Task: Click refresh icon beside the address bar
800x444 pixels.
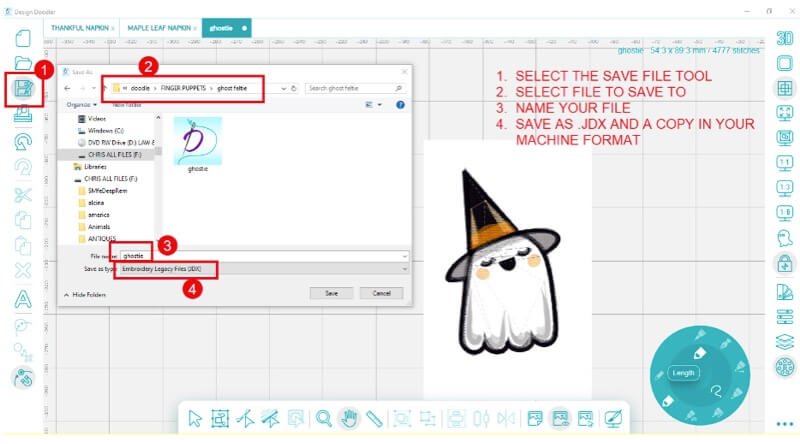Action: [x=294, y=88]
